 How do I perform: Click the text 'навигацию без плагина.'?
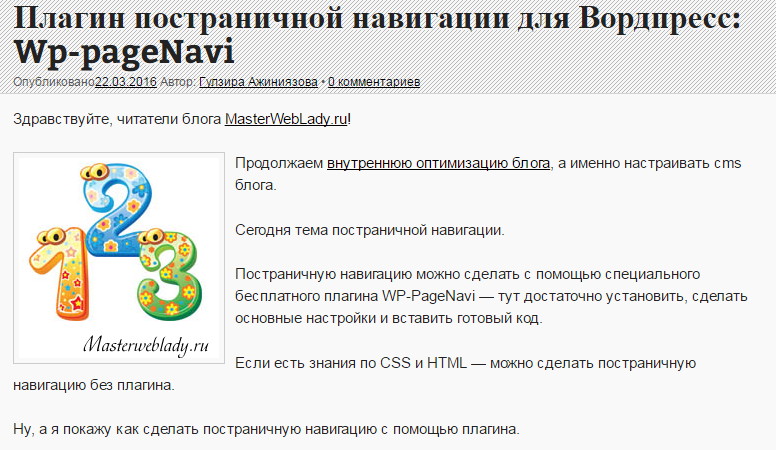[x=94, y=385]
